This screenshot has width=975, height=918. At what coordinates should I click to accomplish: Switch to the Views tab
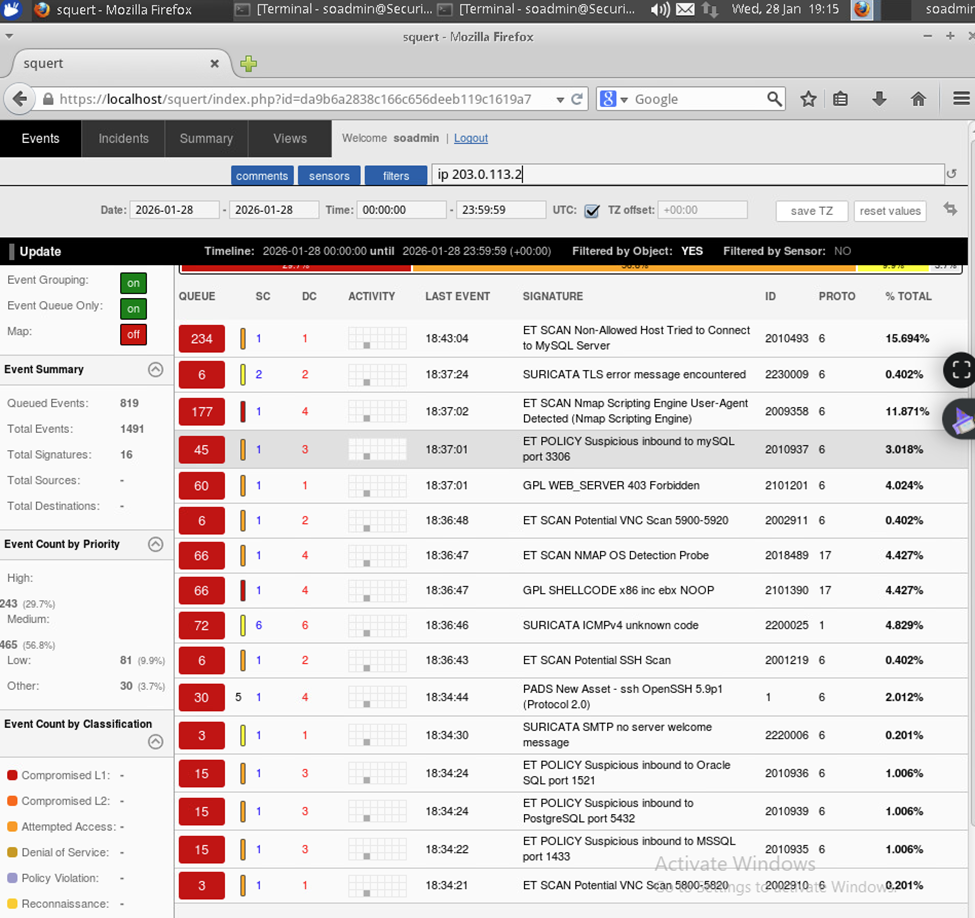point(290,138)
